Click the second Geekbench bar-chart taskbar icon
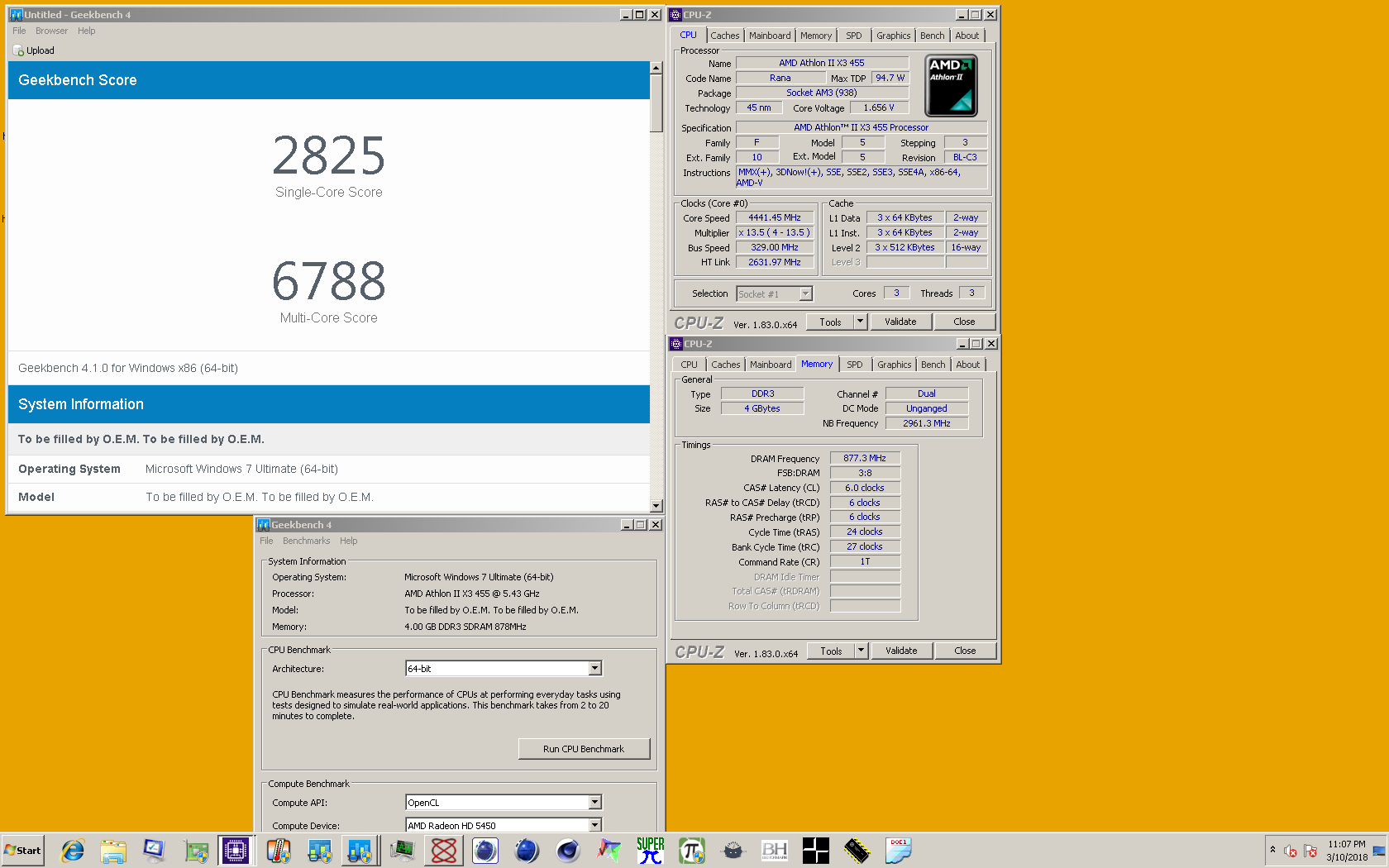This screenshot has height=868, width=1389. pos(360,851)
